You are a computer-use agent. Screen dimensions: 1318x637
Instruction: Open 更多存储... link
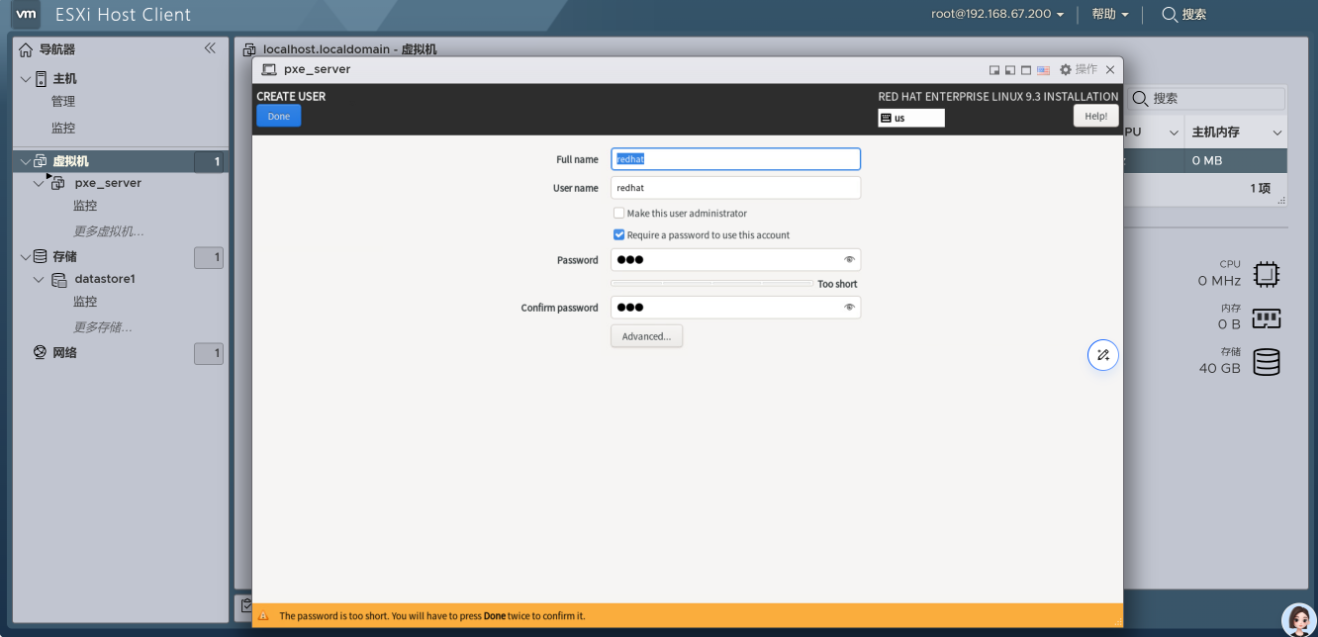click(x=102, y=328)
